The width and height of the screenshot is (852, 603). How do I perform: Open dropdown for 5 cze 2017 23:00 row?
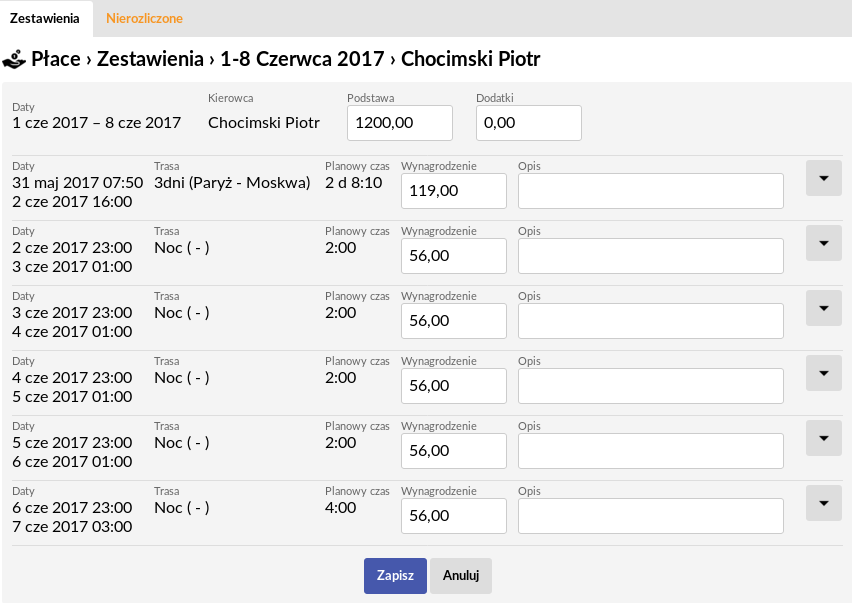coord(824,438)
